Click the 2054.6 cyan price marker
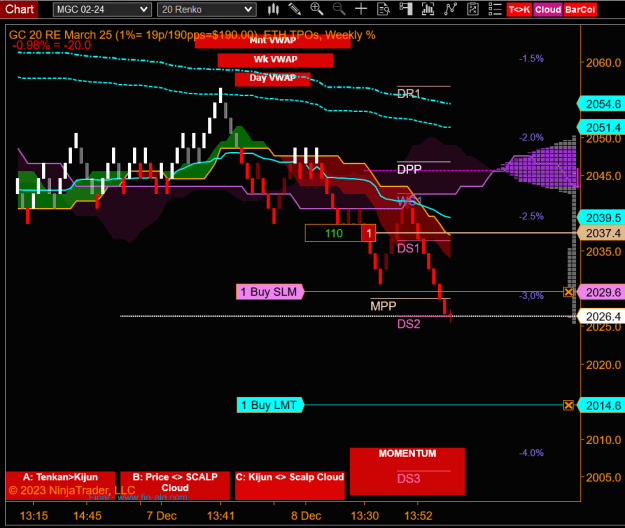This screenshot has height=528, width=625. (601, 104)
